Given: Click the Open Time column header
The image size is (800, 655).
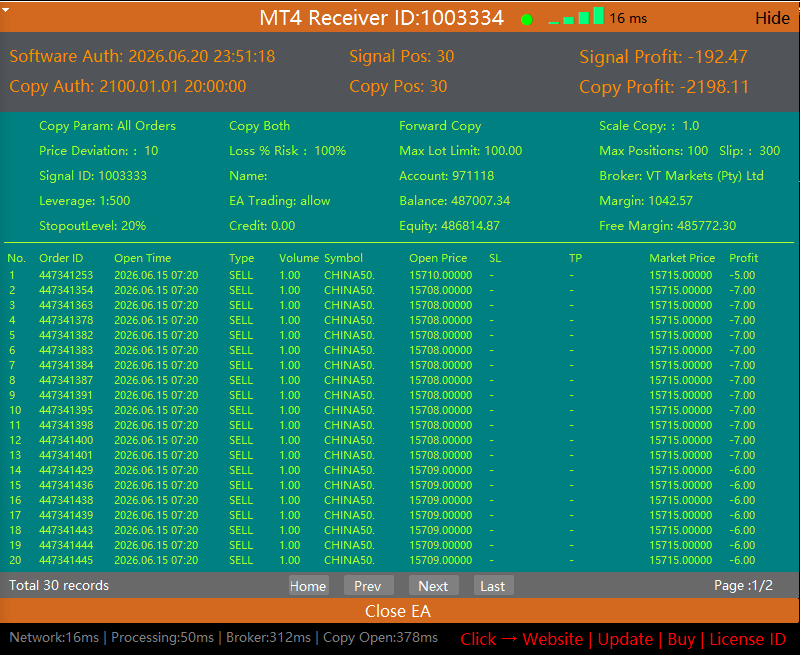Looking at the screenshot, I should click(x=142, y=258).
